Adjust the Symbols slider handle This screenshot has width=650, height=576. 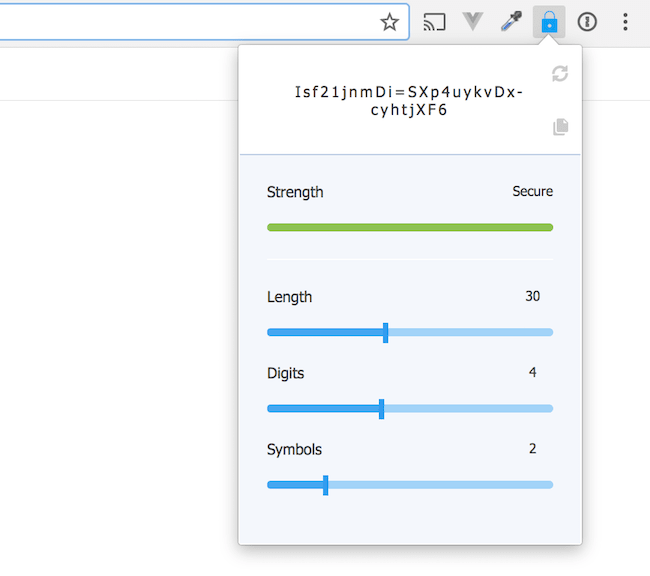pos(325,485)
